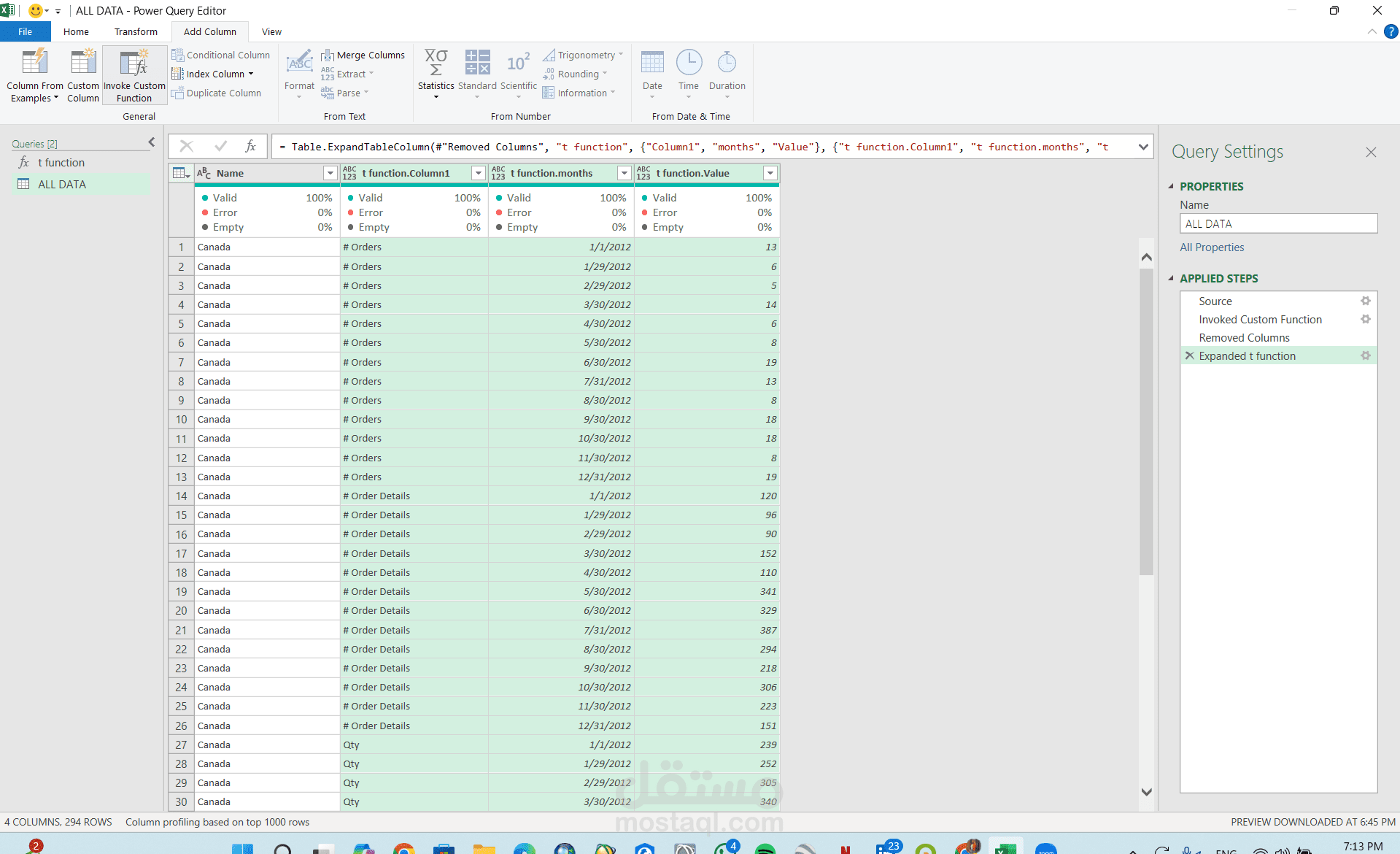Open Statistics number functions
Image resolution: width=1400 pixels, height=854 pixels.
(436, 74)
